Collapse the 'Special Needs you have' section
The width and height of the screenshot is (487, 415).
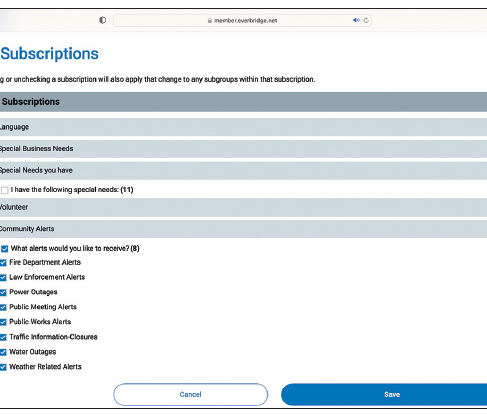point(243,170)
